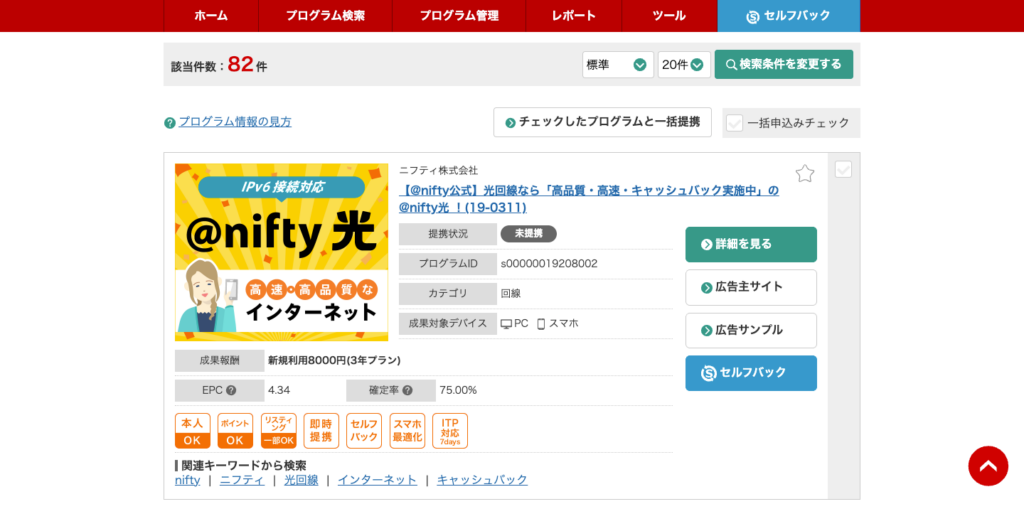The image size is (1024, 509).
Task: Click the 本人OK badge icon
Action: tap(193, 431)
